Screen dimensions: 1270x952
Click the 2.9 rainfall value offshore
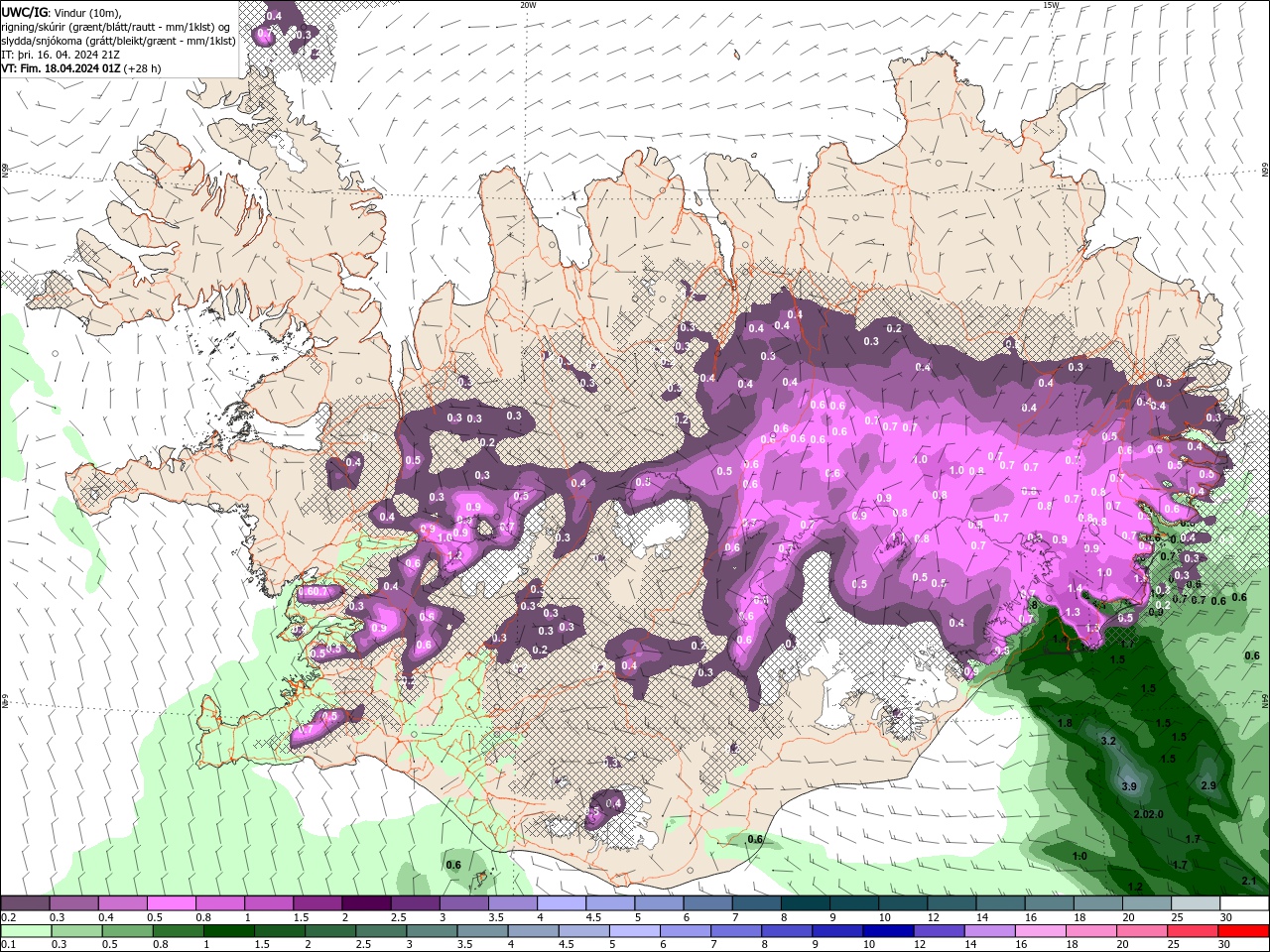[x=1208, y=785]
